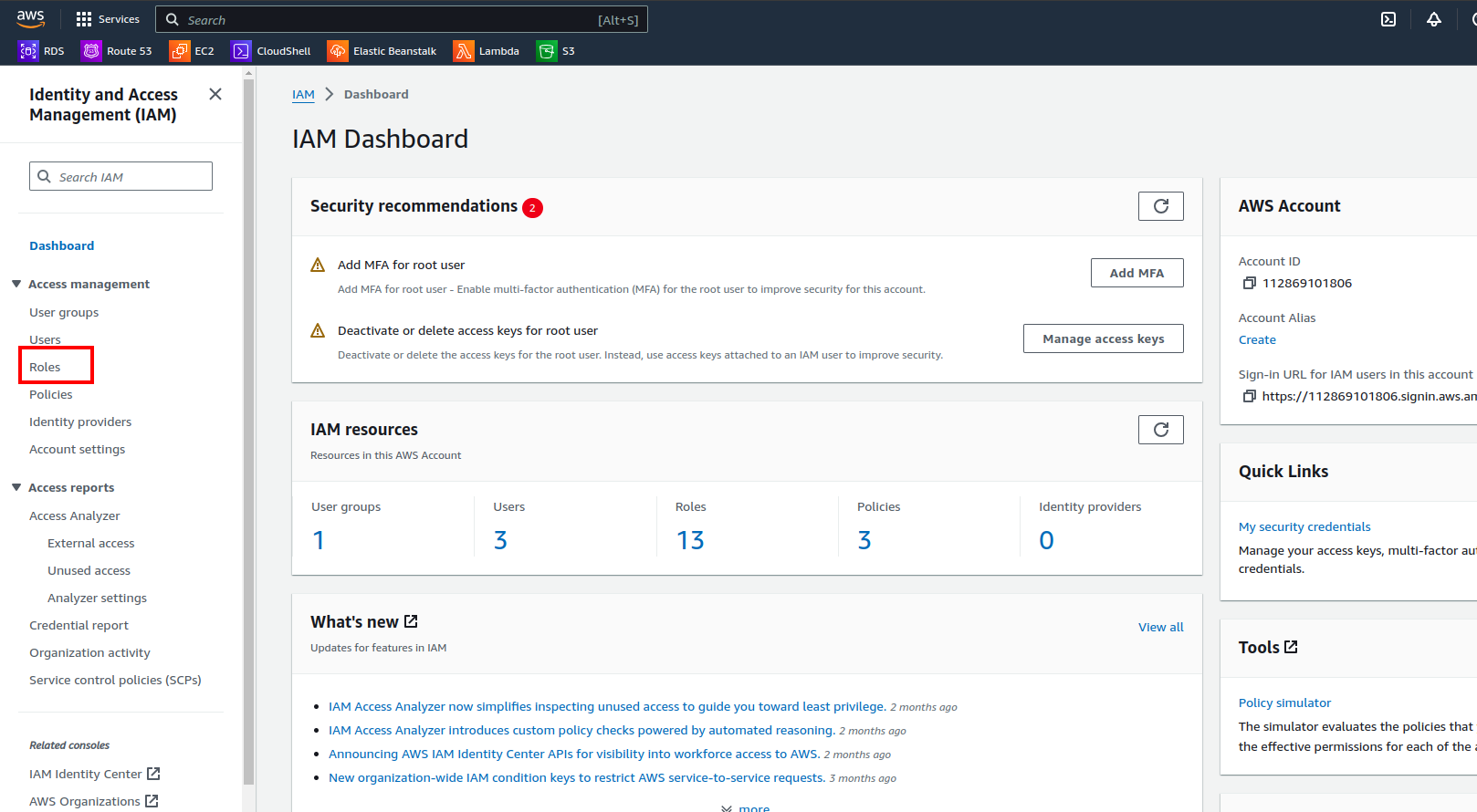Refresh the IAM resources panel
The image size is (1477, 812).
click(1161, 430)
